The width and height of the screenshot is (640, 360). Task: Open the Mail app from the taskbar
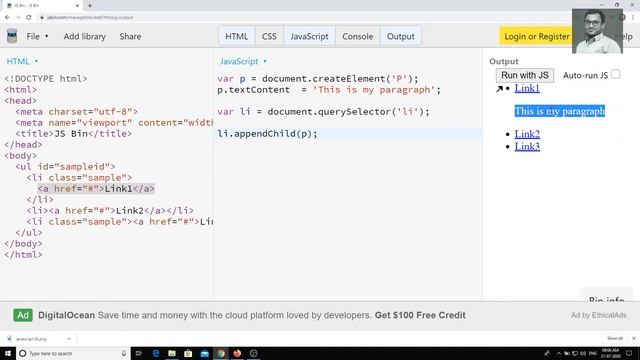coord(204,353)
